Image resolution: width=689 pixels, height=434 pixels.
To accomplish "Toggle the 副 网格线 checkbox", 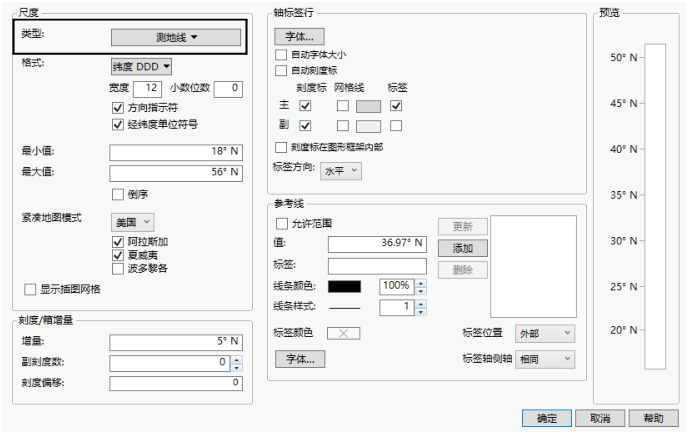I will [343, 126].
